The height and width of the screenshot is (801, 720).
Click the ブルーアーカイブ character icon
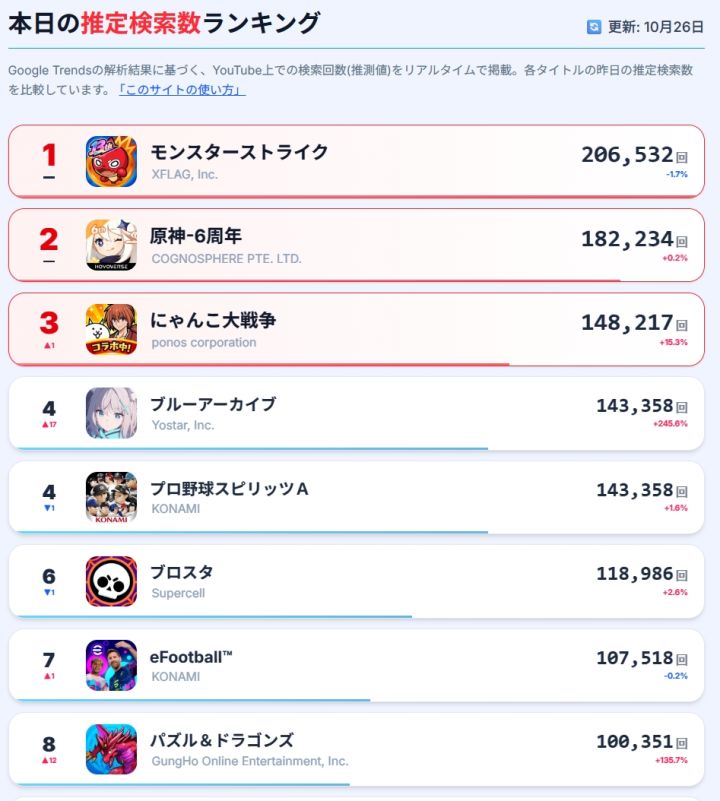[x=111, y=413]
